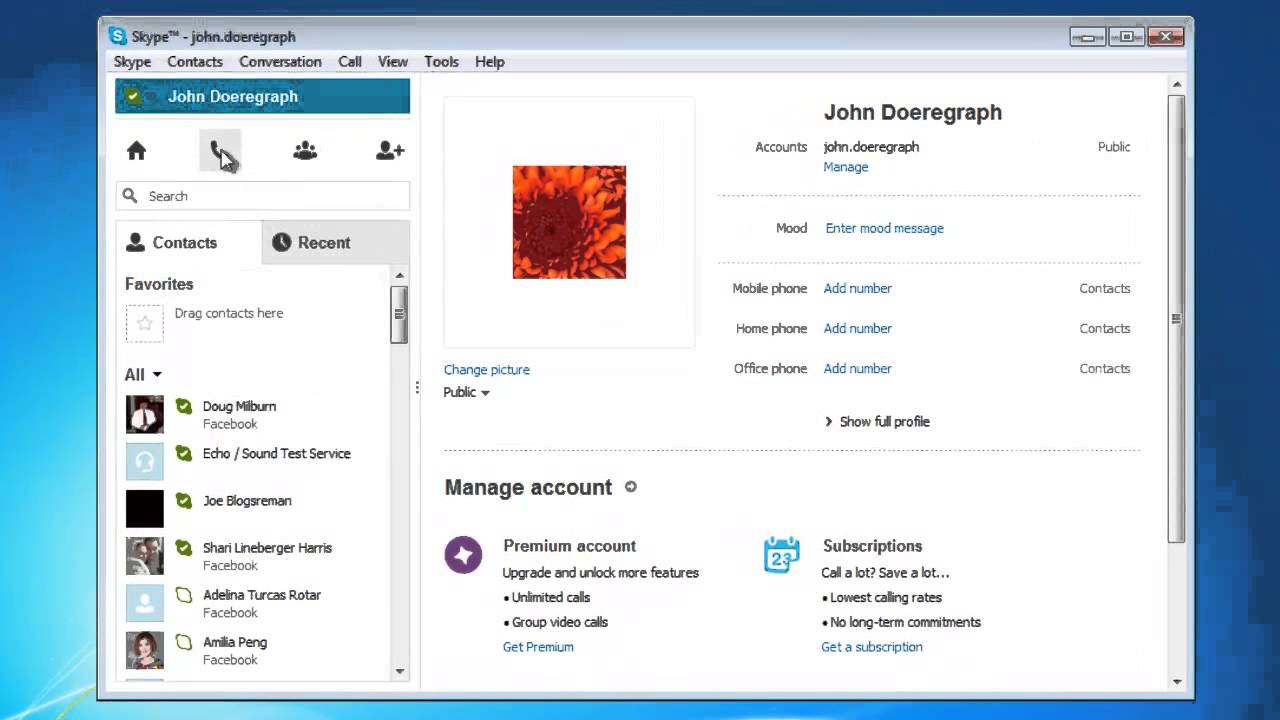This screenshot has height=720, width=1280.
Task: Add number for Office phone
Action: [x=858, y=368]
